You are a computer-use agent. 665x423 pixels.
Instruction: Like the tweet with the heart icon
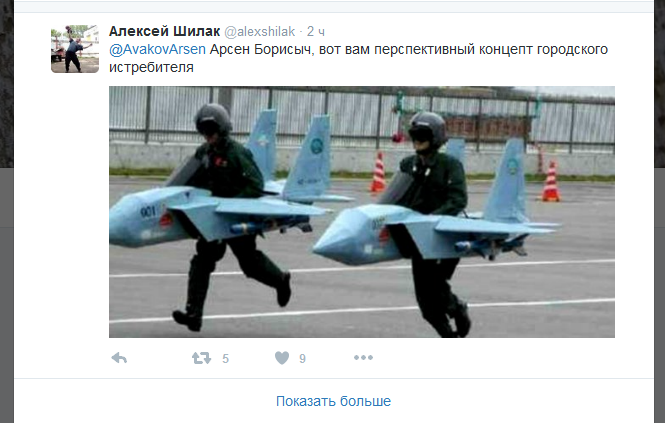[282, 358]
